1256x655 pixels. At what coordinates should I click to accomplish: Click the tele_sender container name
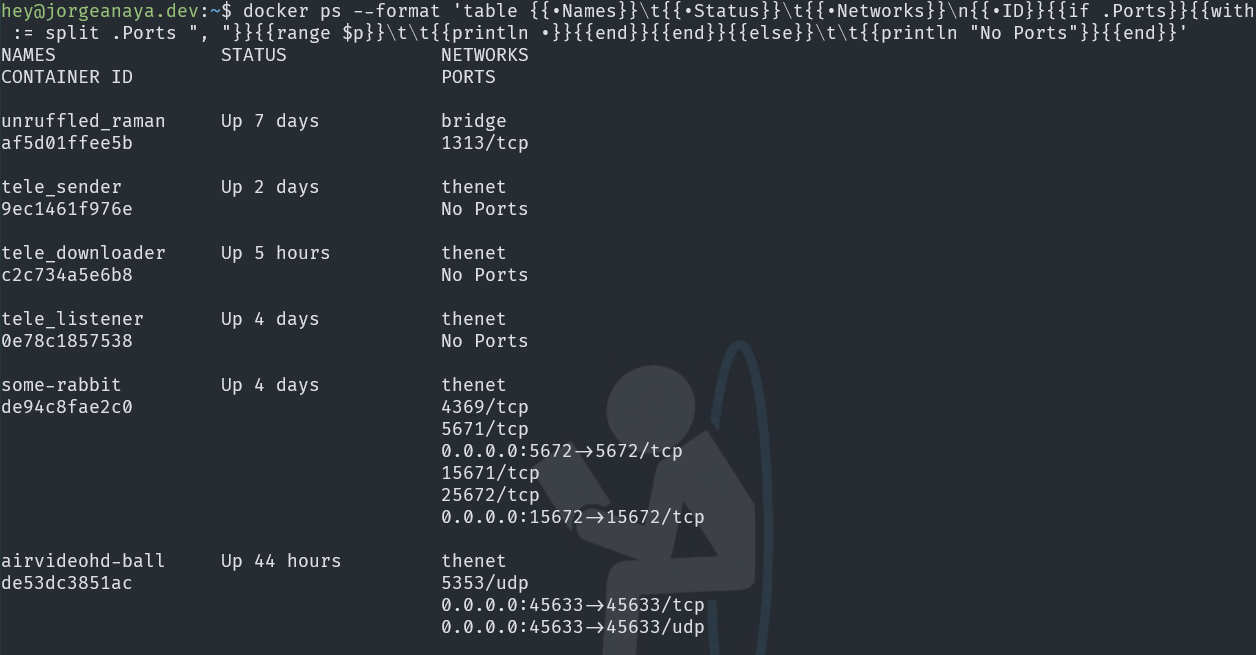[62, 187]
